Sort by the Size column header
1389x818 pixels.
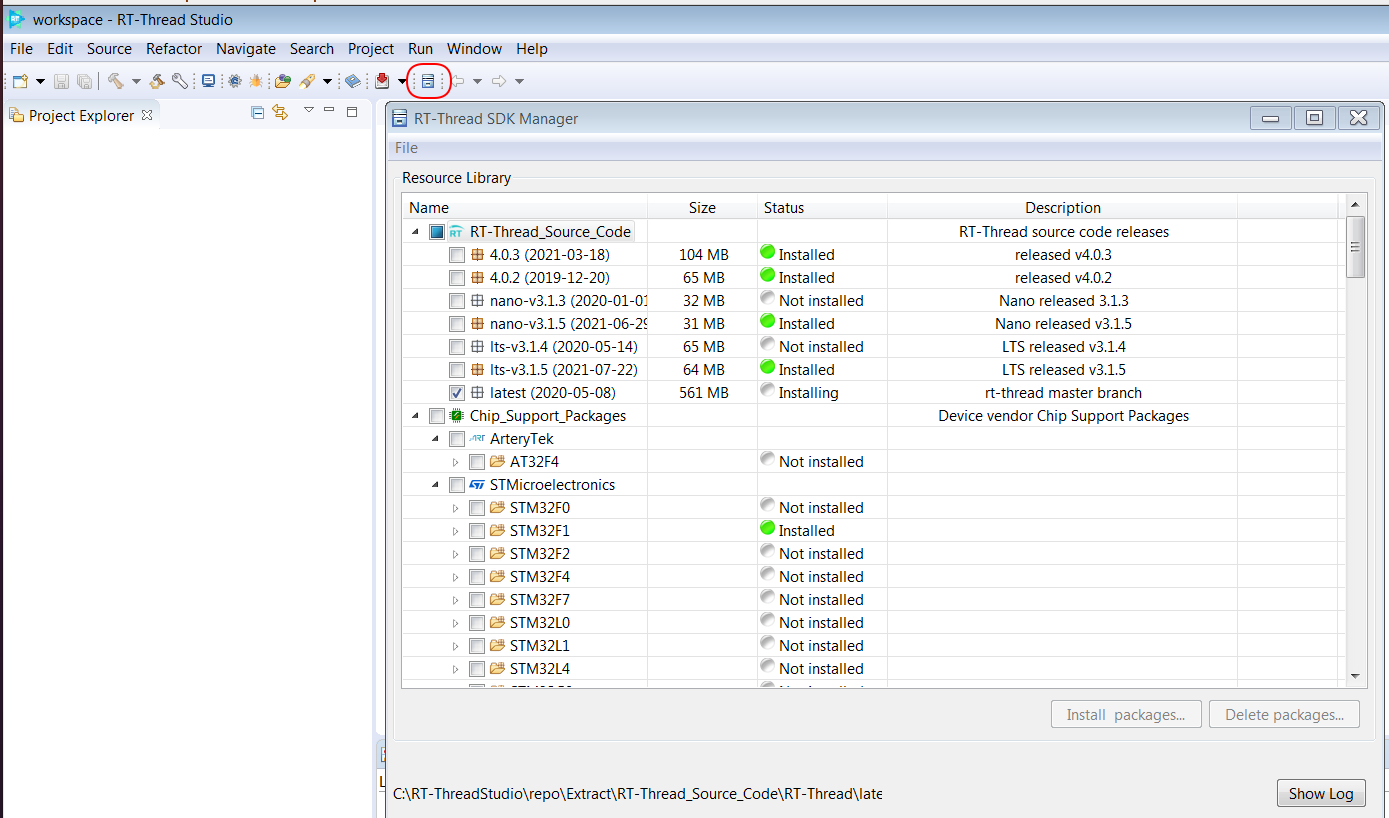(702, 208)
